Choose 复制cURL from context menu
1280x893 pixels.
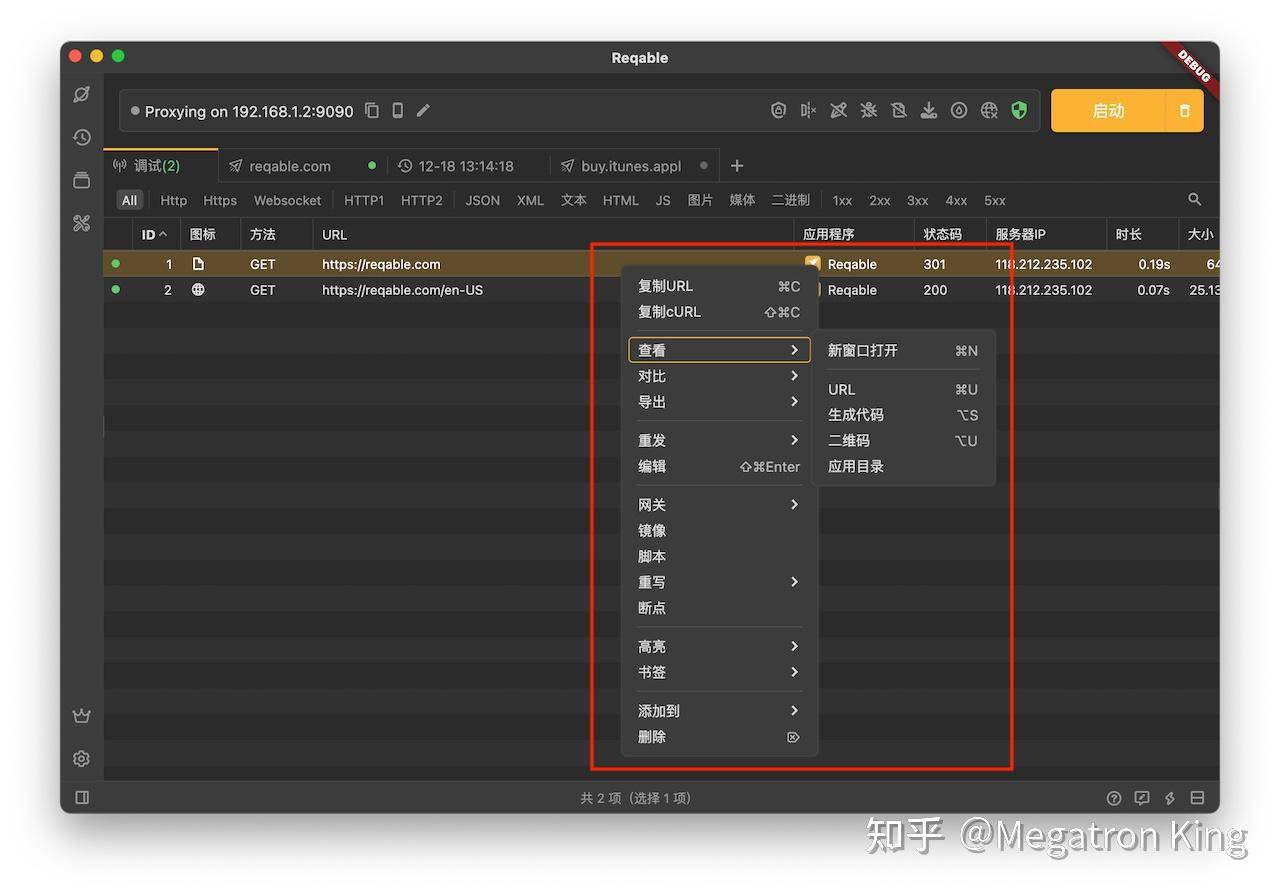(719, 312)
